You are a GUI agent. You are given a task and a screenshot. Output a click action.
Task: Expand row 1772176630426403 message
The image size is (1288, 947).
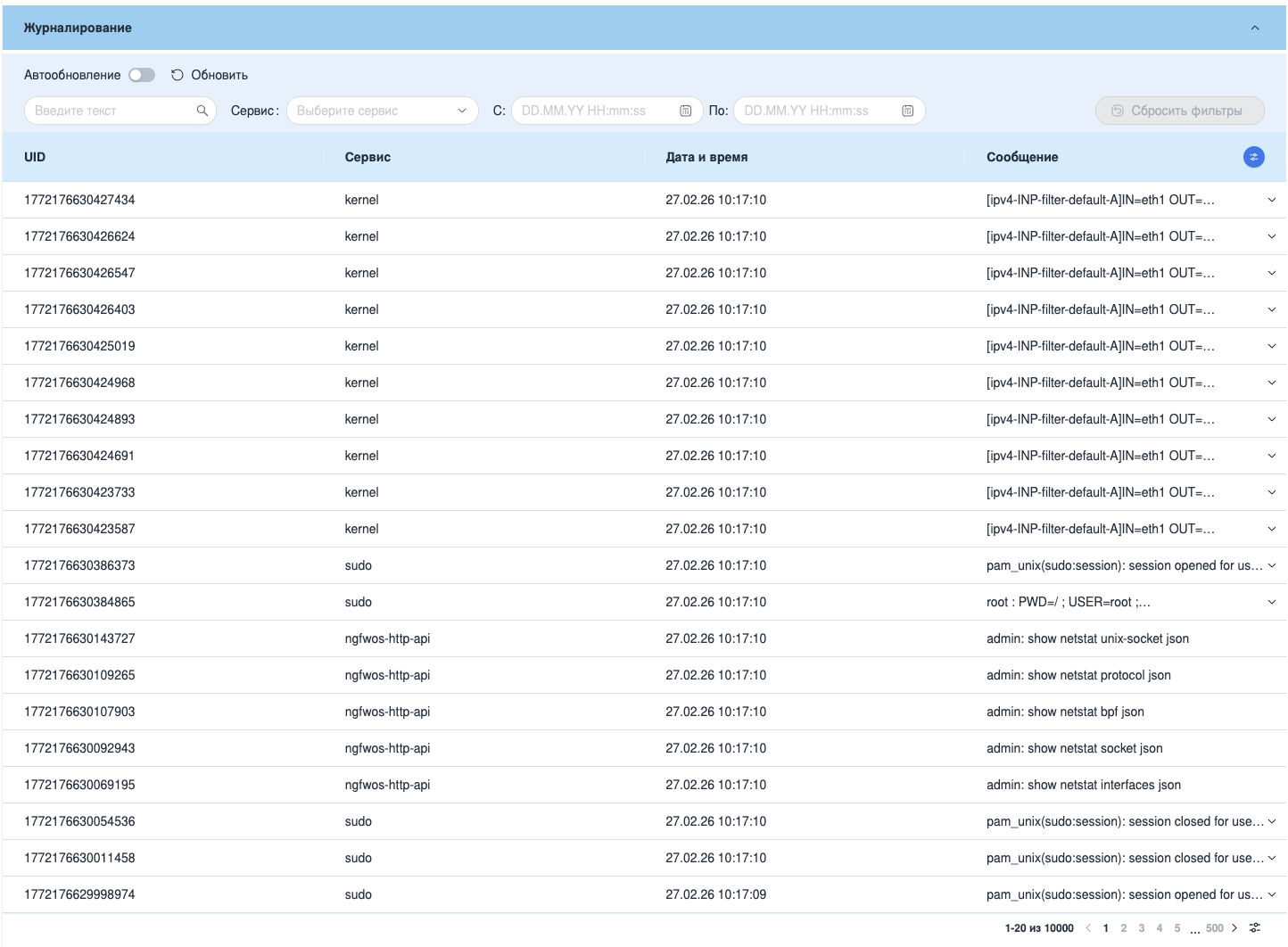[1272, 309]
